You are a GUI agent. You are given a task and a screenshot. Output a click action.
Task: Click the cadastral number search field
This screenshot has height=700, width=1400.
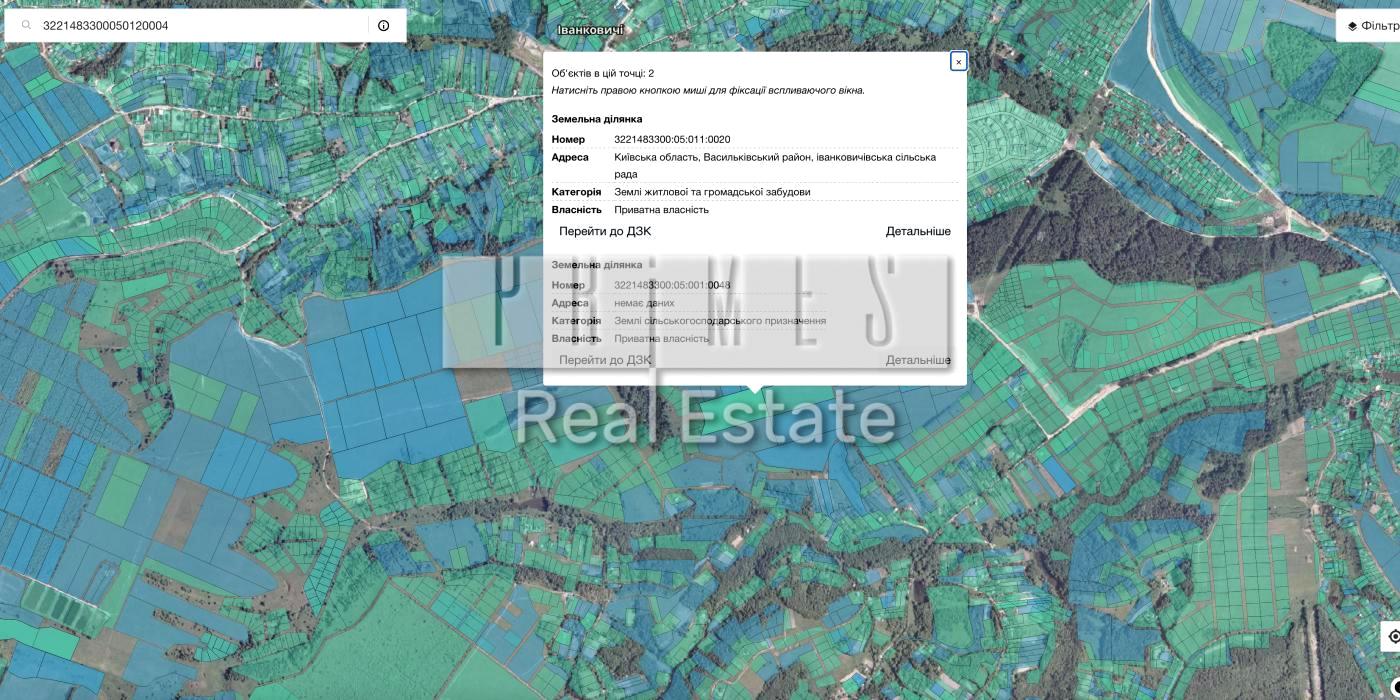(x=200, y=26)
